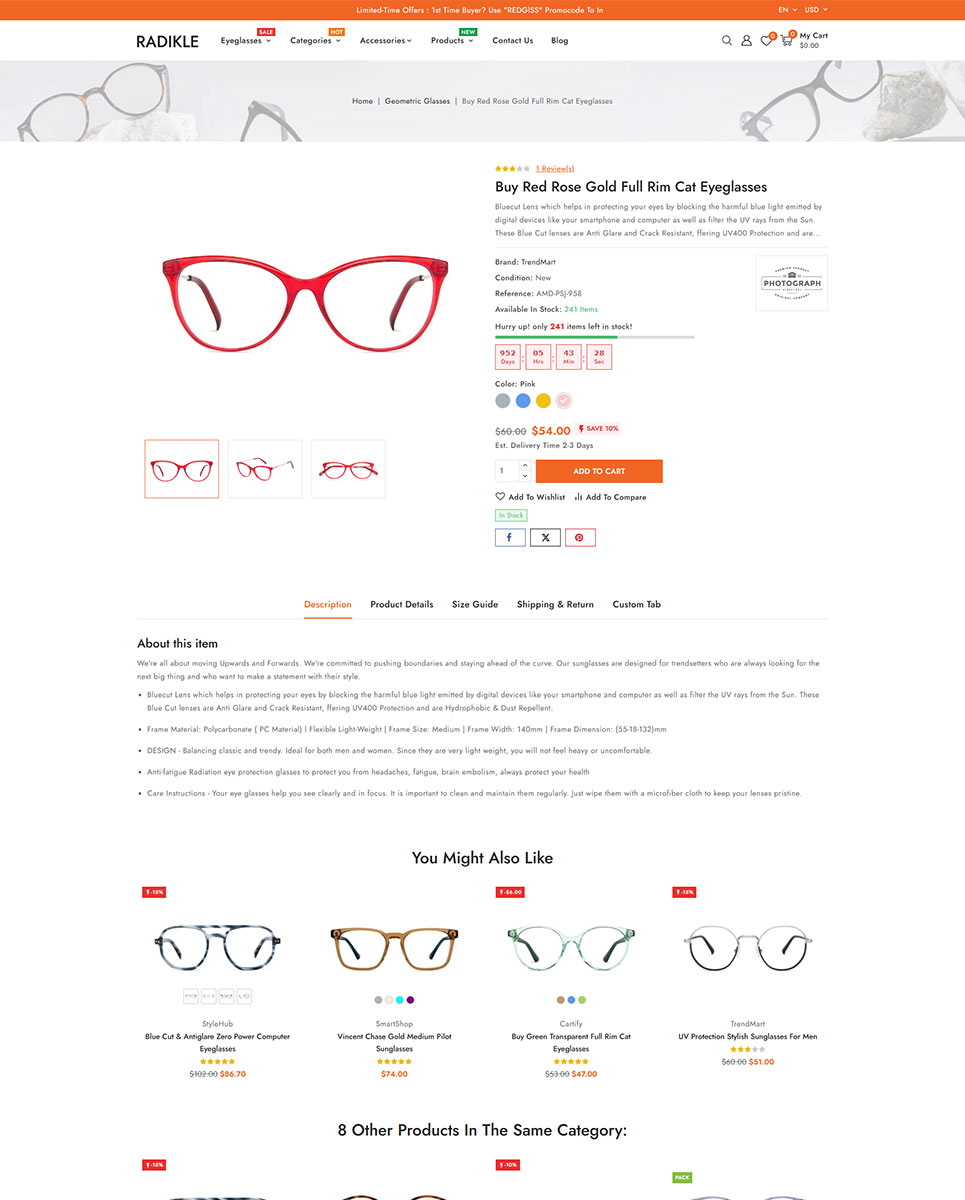The width and height of the screenshot is (965, 1200).
Task: Select the yellow color option
Action: [543, 401]
